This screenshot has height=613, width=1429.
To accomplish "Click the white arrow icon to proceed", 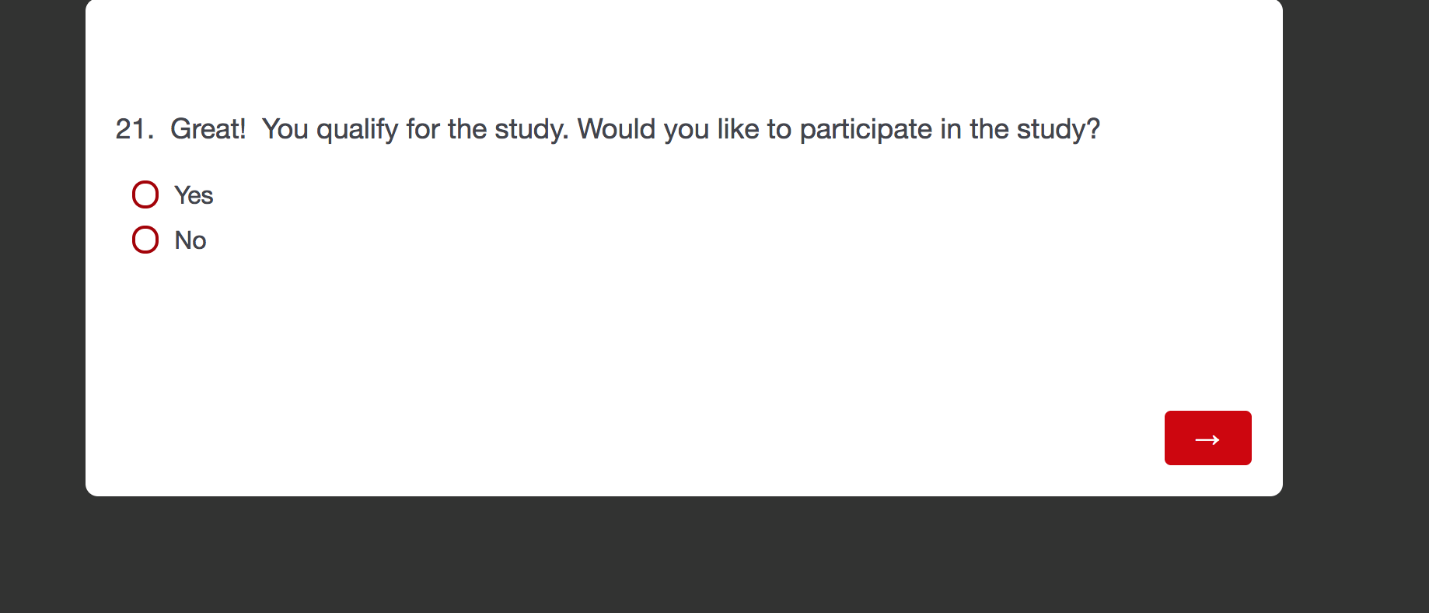I will tap(1207, 439).
